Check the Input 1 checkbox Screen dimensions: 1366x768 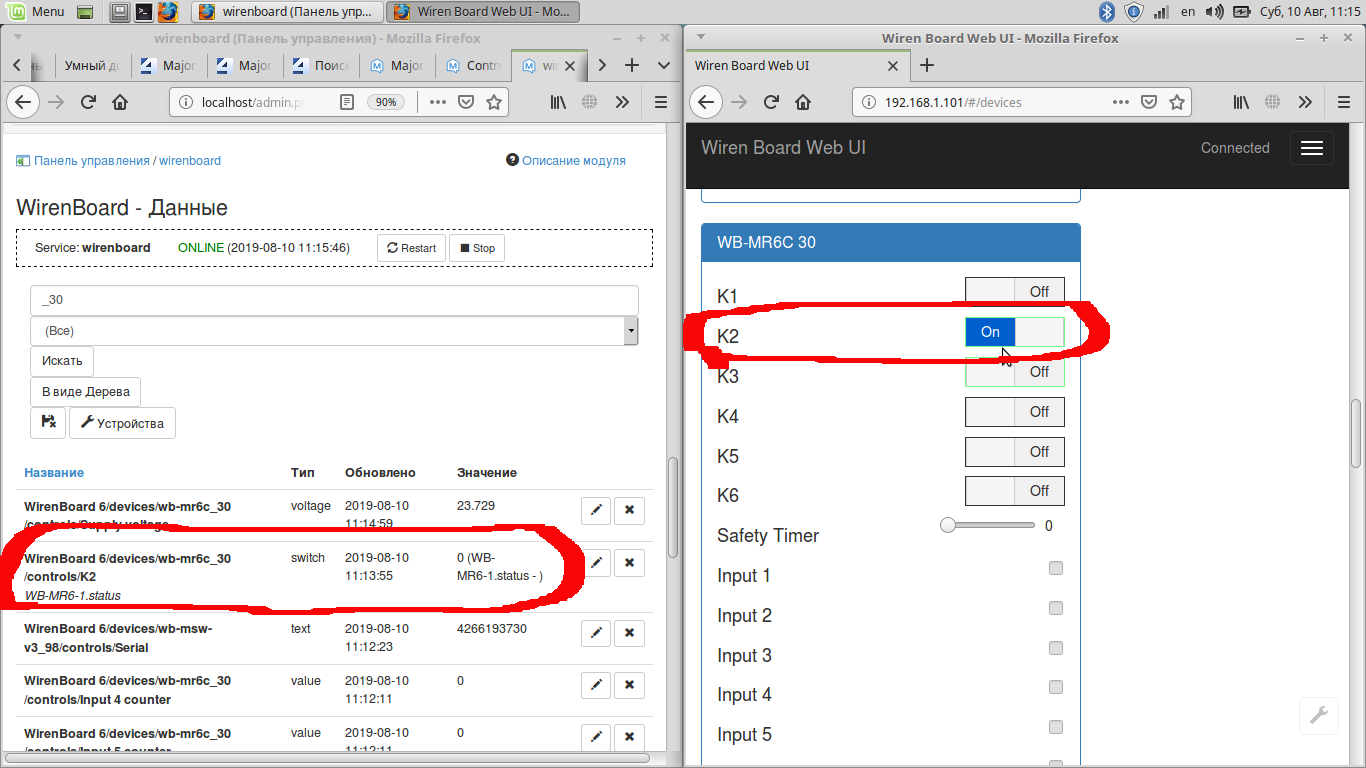pos(1055,568)
